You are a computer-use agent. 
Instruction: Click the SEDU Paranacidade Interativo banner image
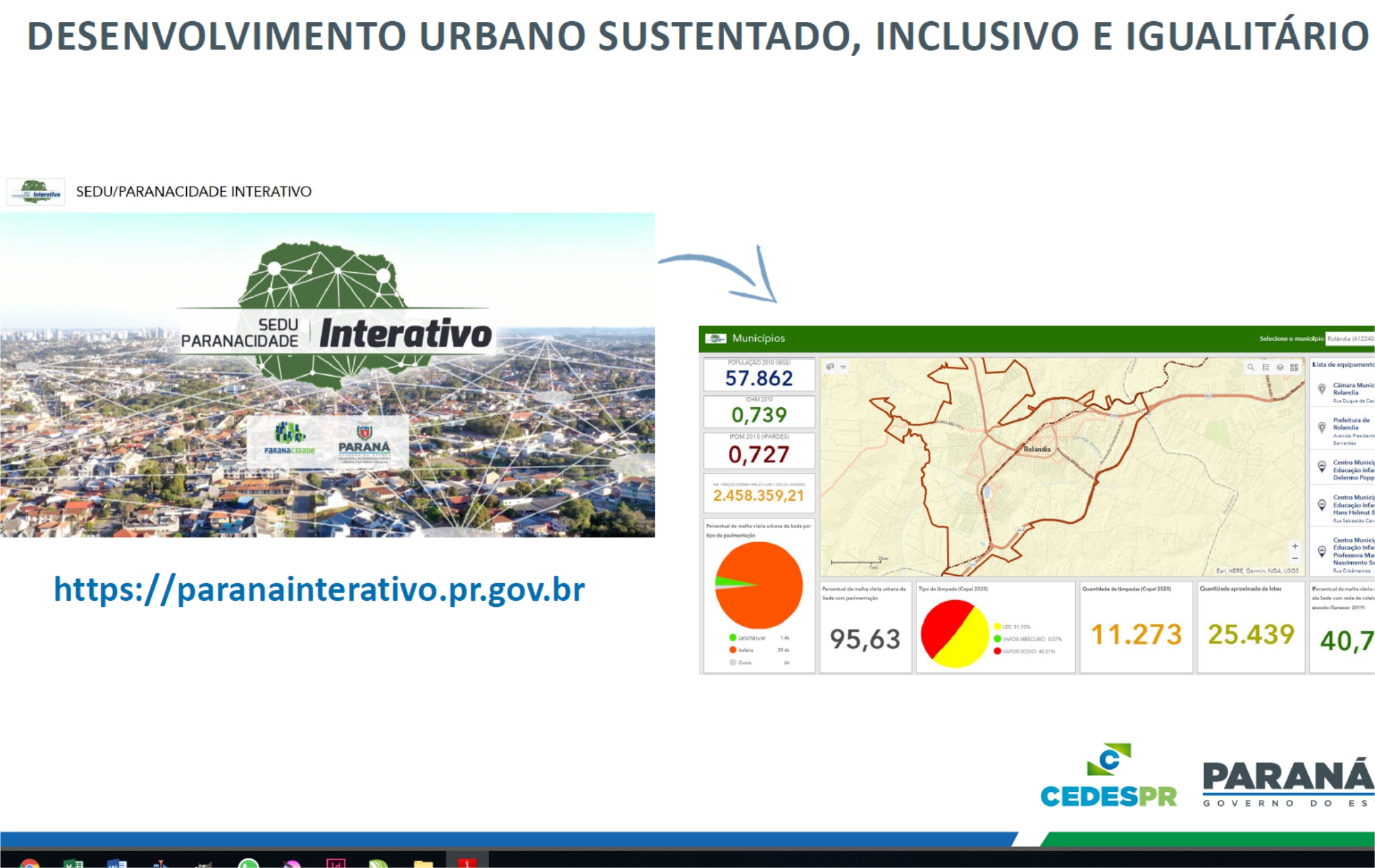327,375
